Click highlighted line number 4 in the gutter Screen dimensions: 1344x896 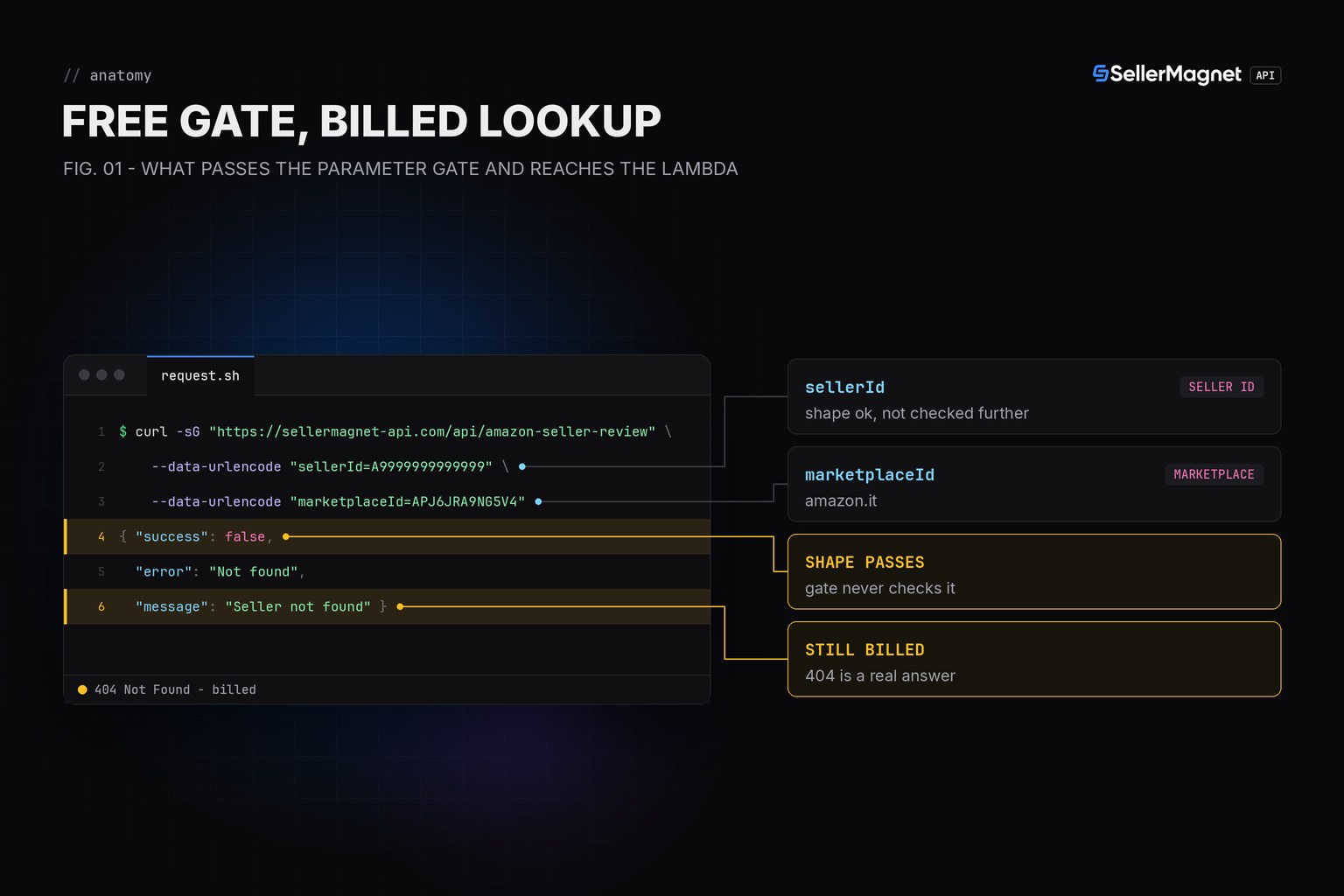pyautogui.click(x=101, y=536)
